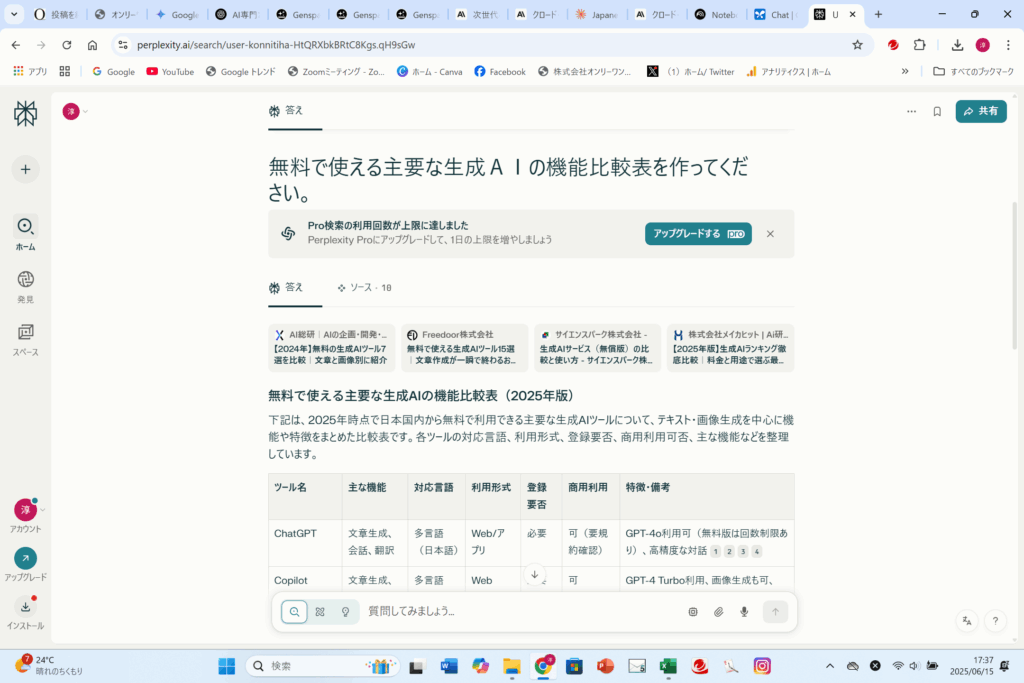
Task: Open the Google トレンド bookmark
Action: pos(240,71)
